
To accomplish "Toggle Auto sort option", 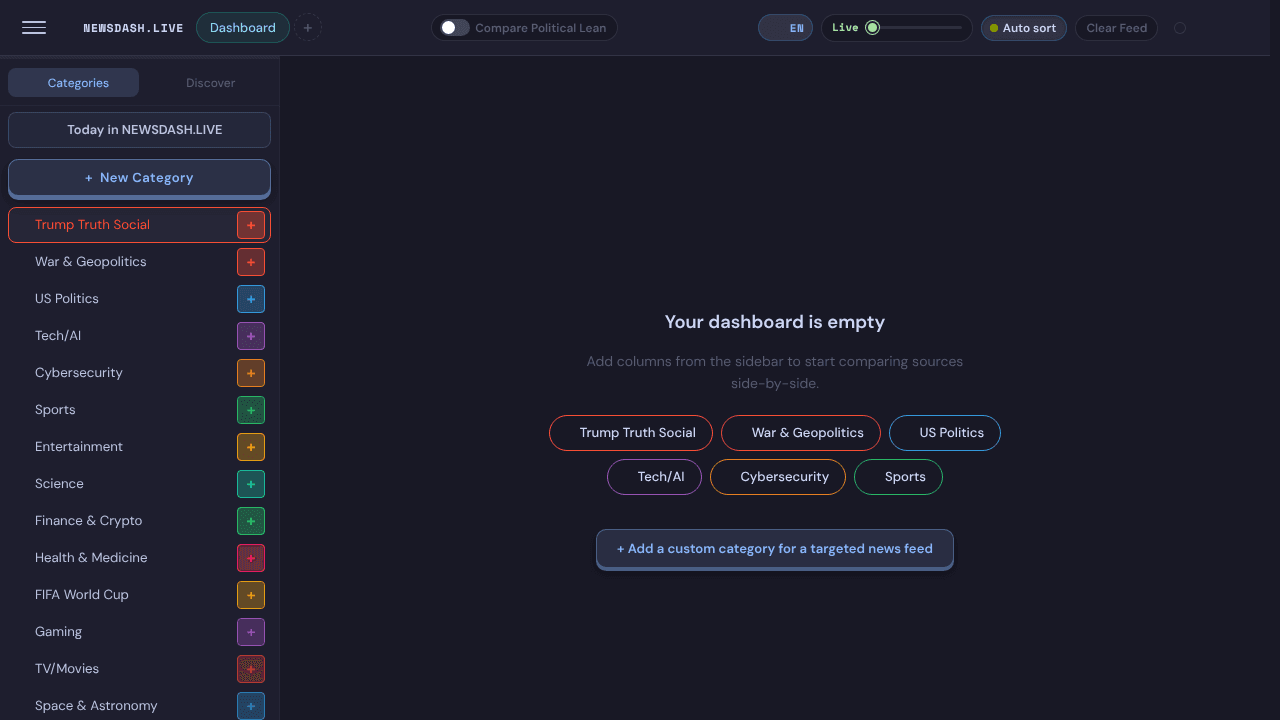I will [x=1023, y=28].
